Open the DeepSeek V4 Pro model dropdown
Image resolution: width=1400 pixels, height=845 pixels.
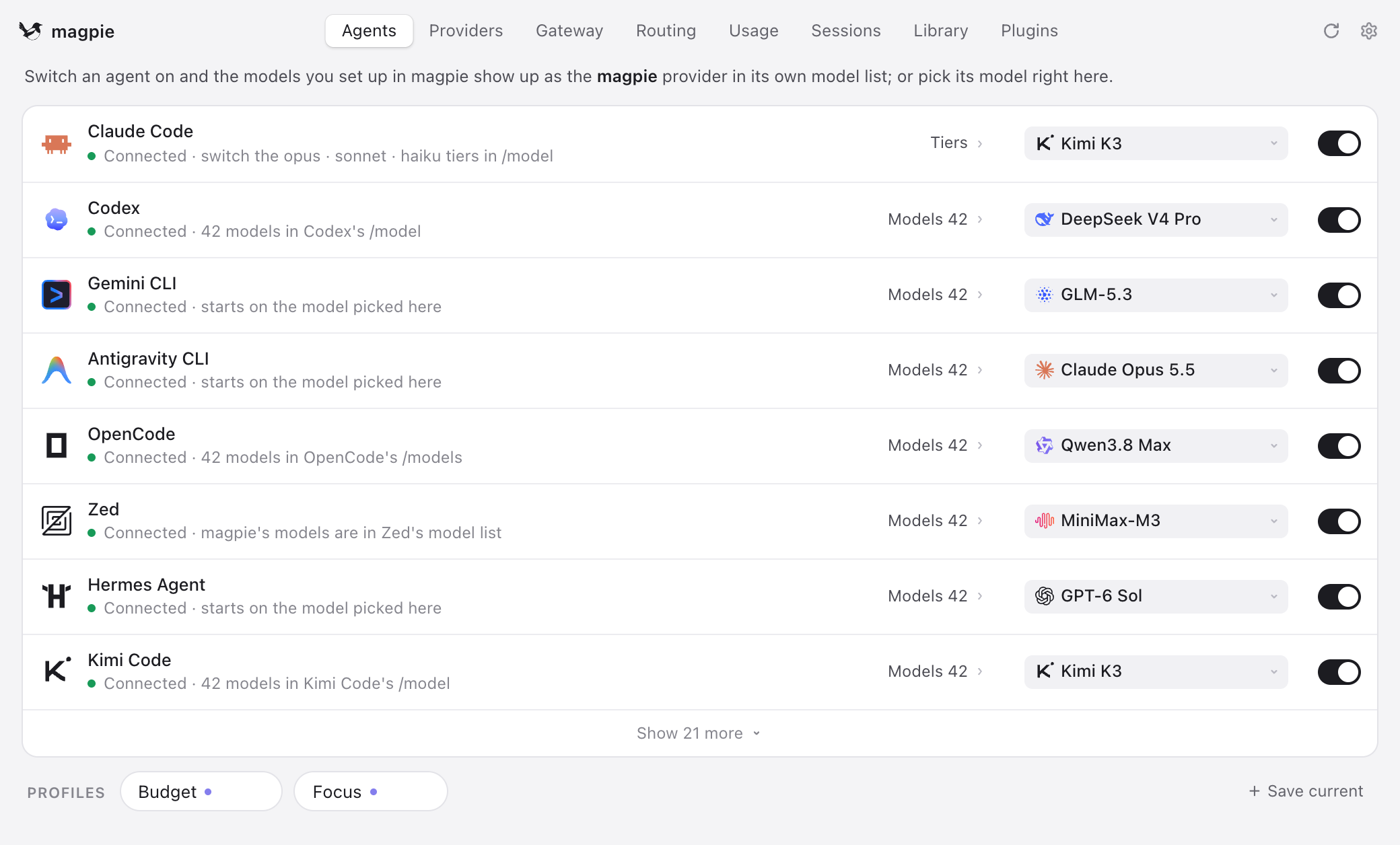point(1156,220)
